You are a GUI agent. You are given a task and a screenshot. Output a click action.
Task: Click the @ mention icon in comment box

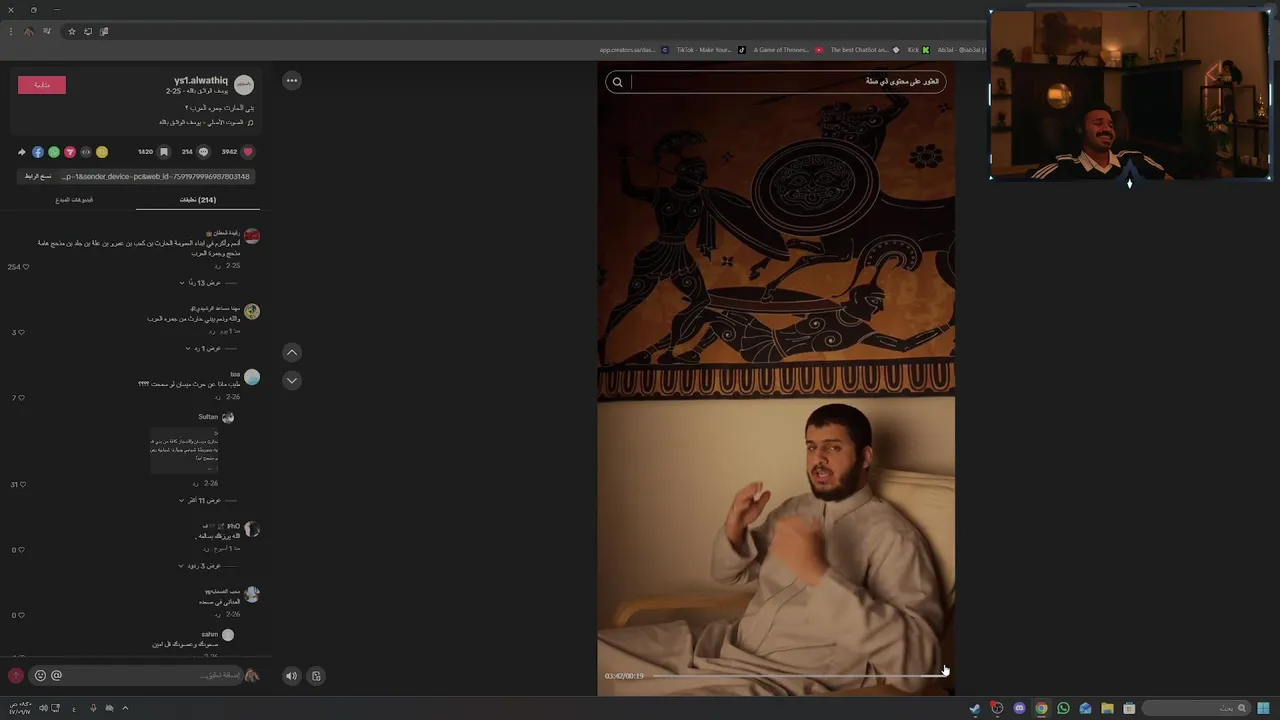pyautogui.click(x=56, y=675)
